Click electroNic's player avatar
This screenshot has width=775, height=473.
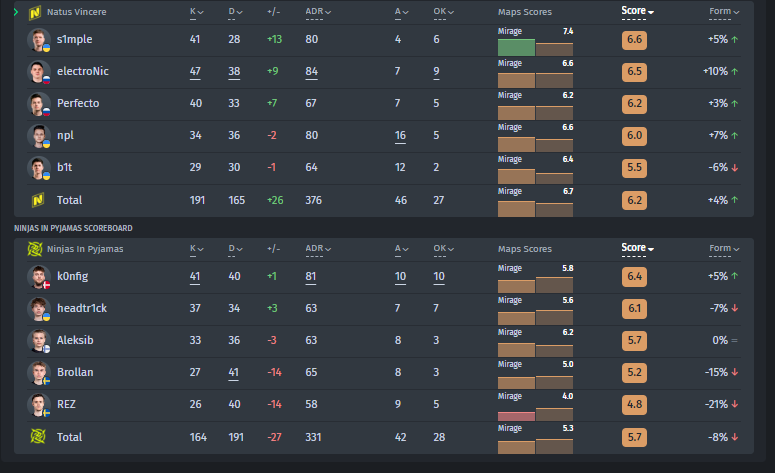[x=38, y=72]
